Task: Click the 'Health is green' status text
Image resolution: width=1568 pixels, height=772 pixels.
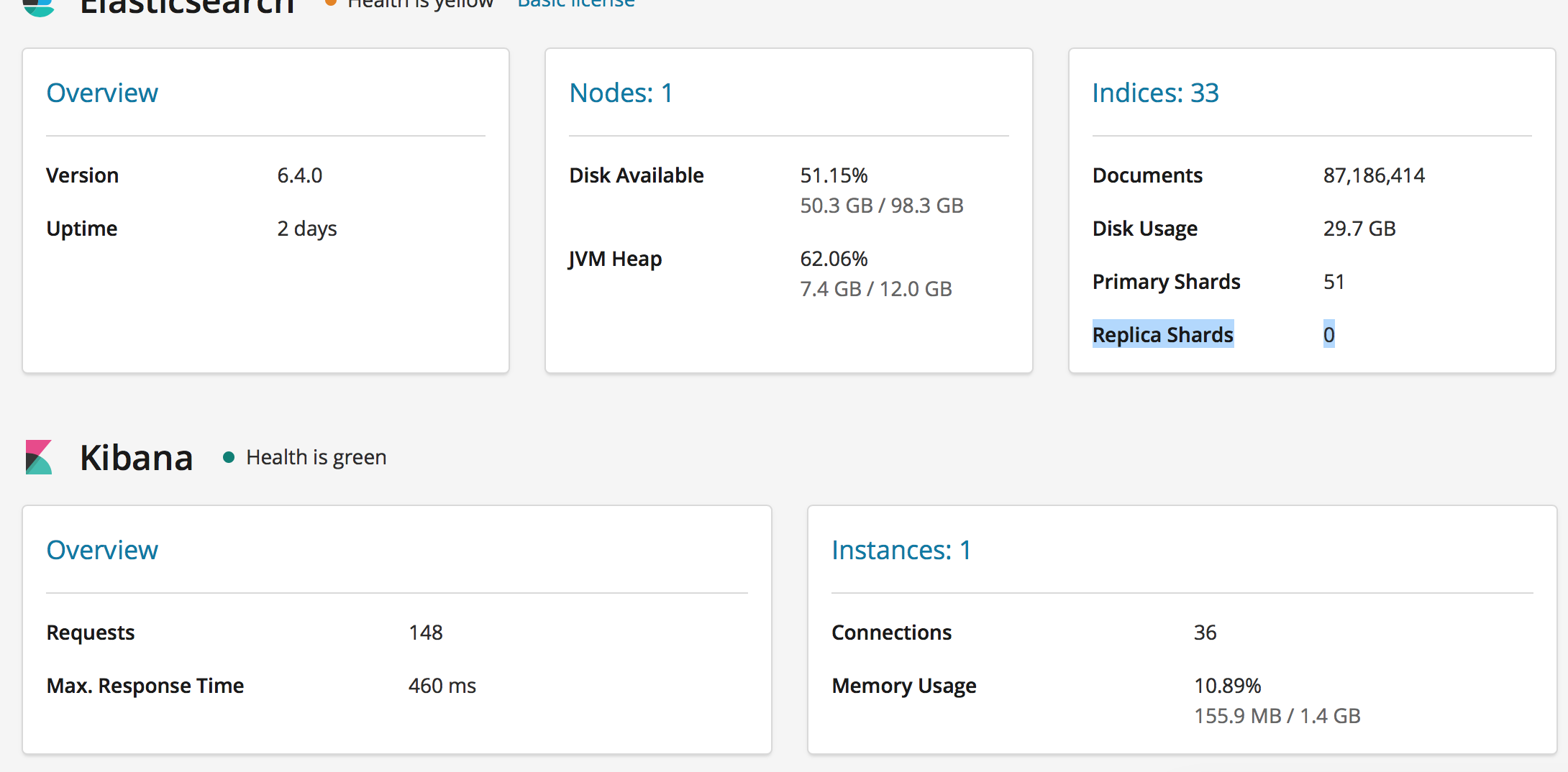Action: [x=316, y=457]
